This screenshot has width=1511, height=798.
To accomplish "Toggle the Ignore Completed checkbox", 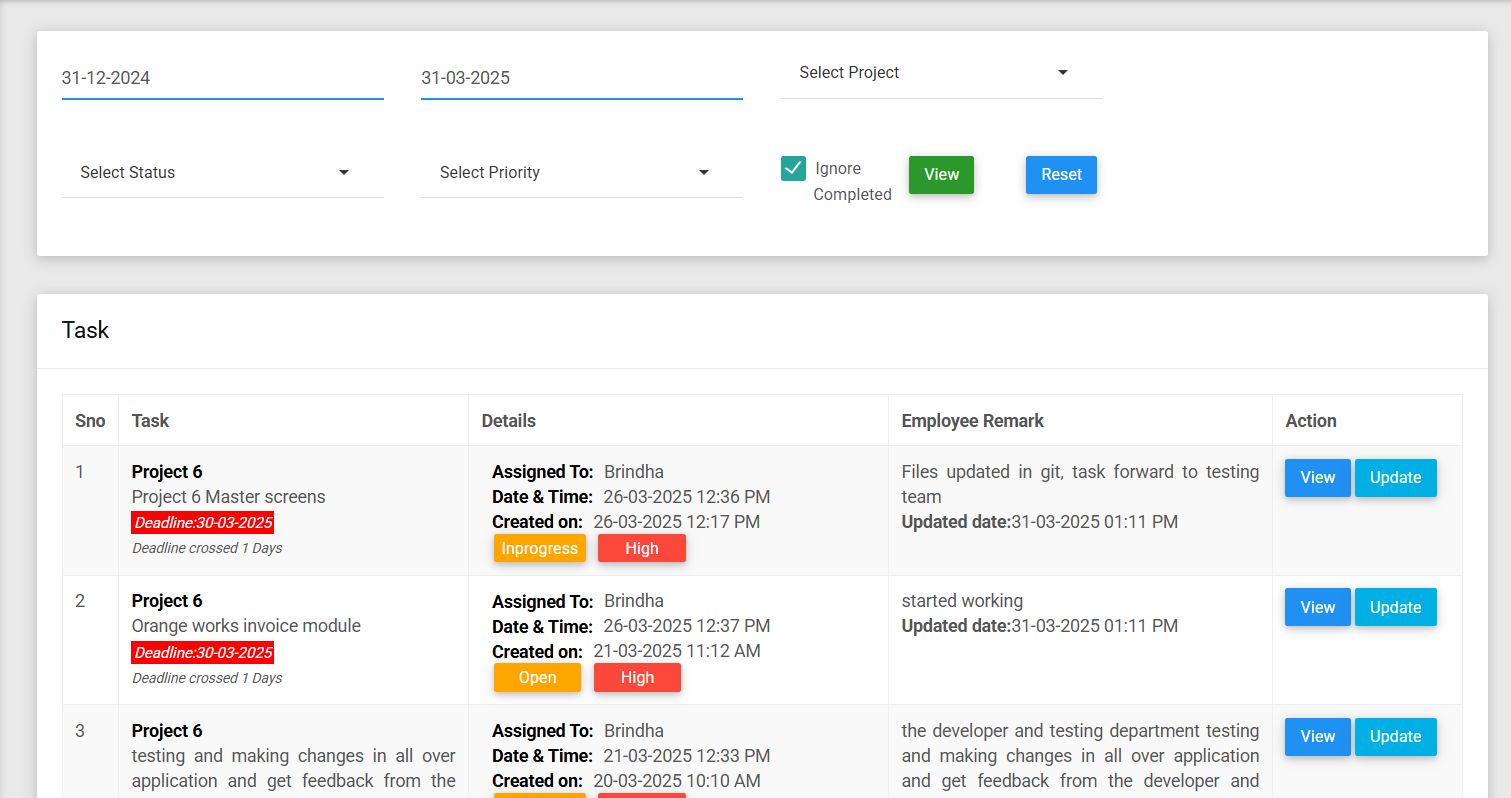I will point(793,169).
